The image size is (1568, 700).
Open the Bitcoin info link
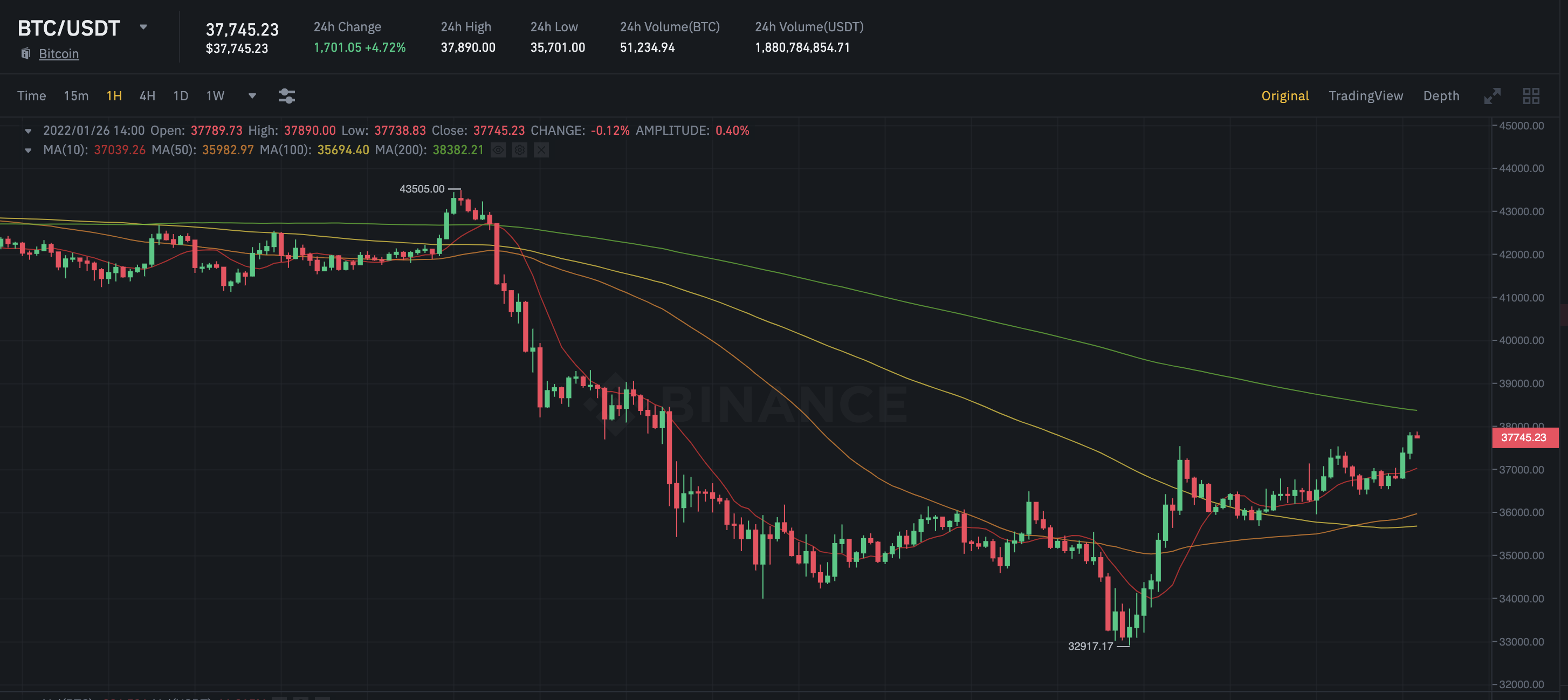pyautogui.click(x=58, y=53)
